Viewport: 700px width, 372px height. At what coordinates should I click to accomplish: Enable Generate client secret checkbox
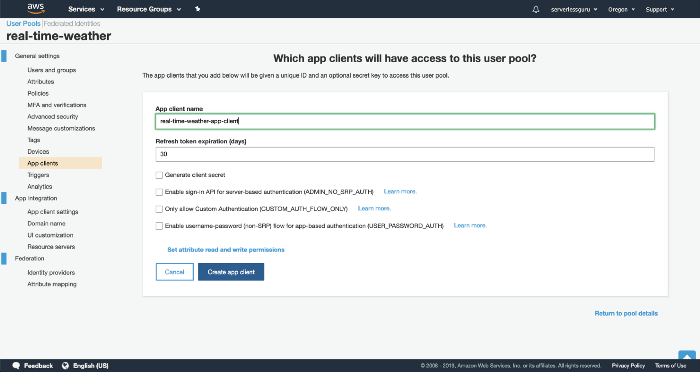point(159,175)
